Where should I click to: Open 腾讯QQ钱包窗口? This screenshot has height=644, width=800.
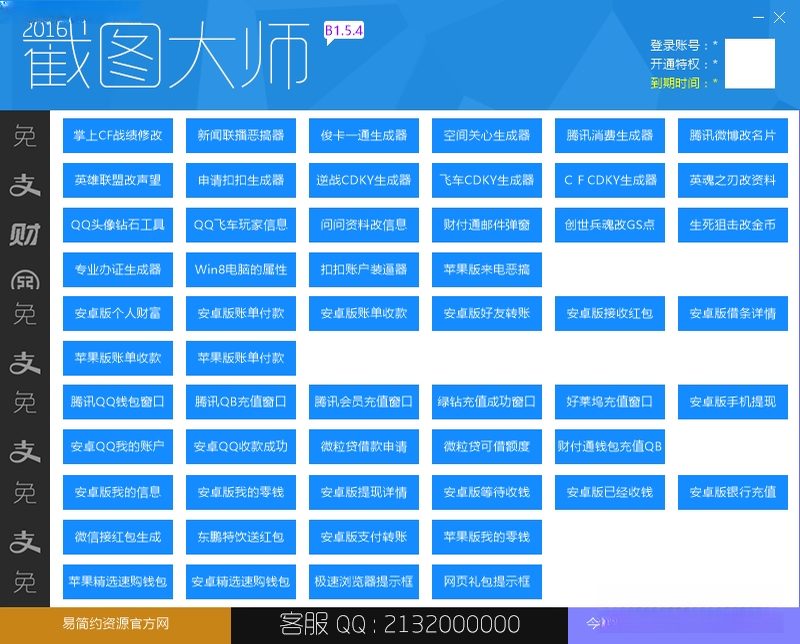coord(118,402)
